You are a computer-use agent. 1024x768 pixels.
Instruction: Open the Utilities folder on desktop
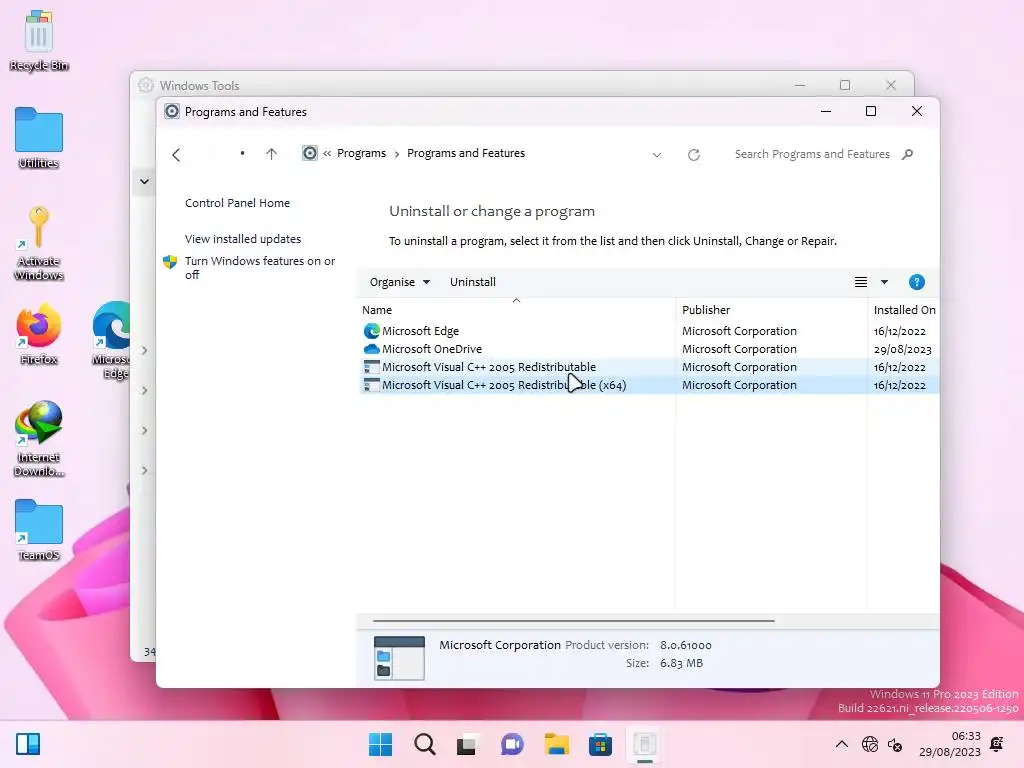coord(39,138)
